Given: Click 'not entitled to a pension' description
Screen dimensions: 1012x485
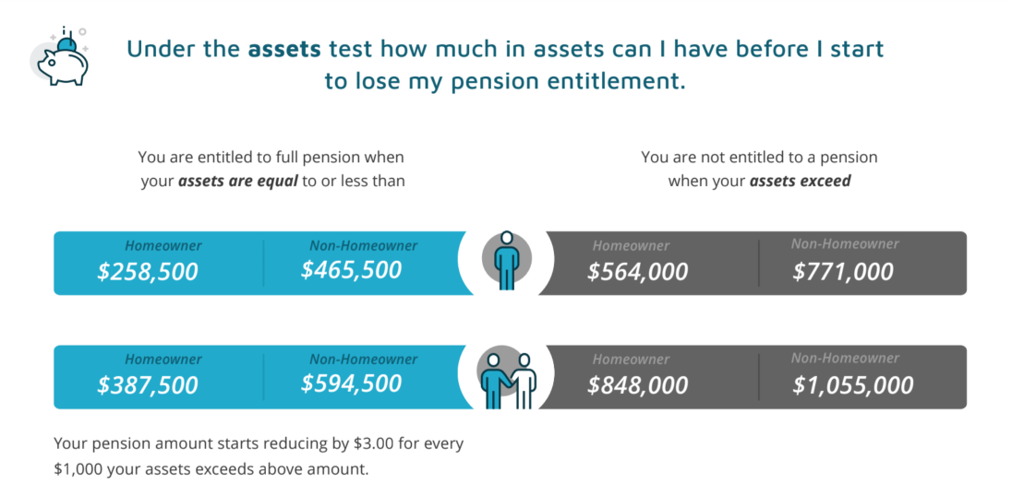Looking at the screenshot, I should tap(759, 169).
